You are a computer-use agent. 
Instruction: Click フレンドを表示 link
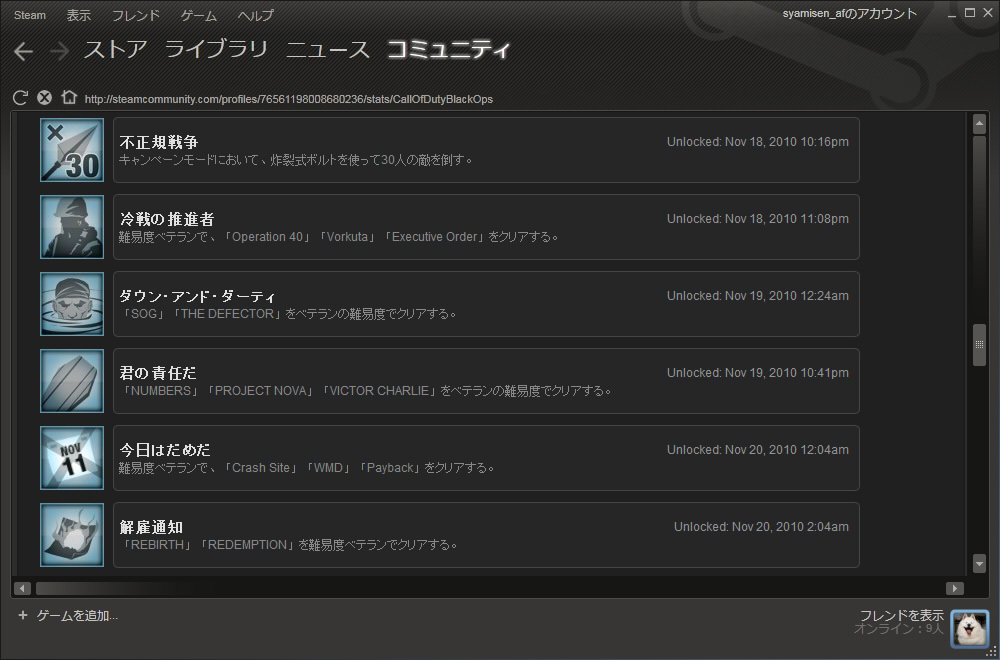point(902,615)
